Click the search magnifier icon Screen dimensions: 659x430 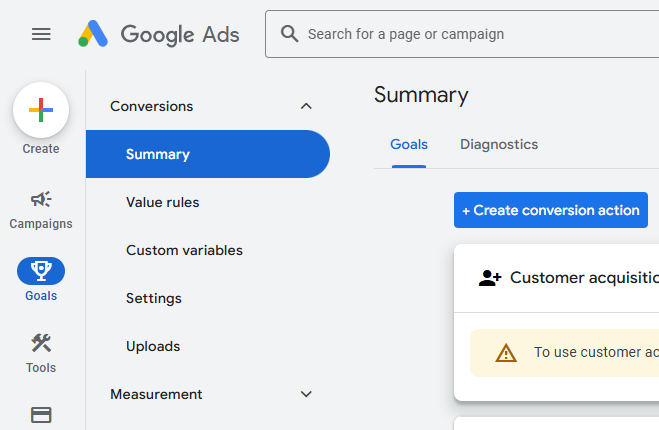(290, 34)
